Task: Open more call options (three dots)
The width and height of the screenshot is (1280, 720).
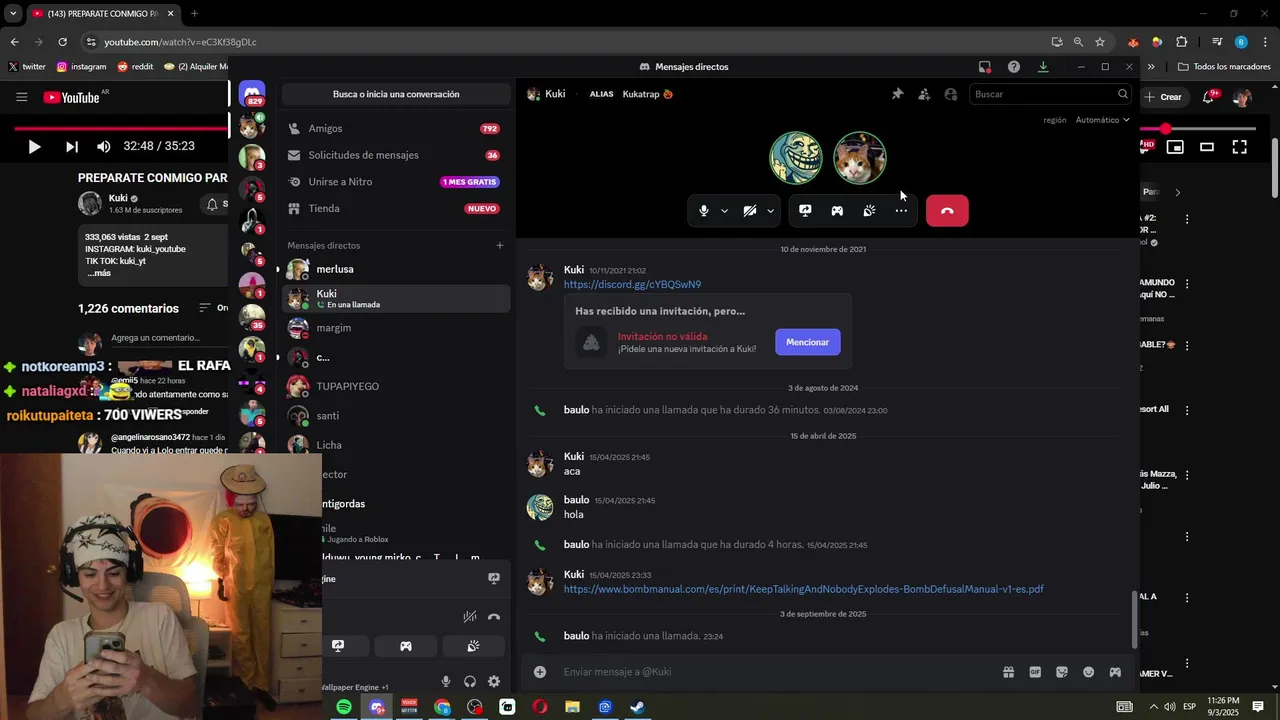Action: tap(901, 211)
